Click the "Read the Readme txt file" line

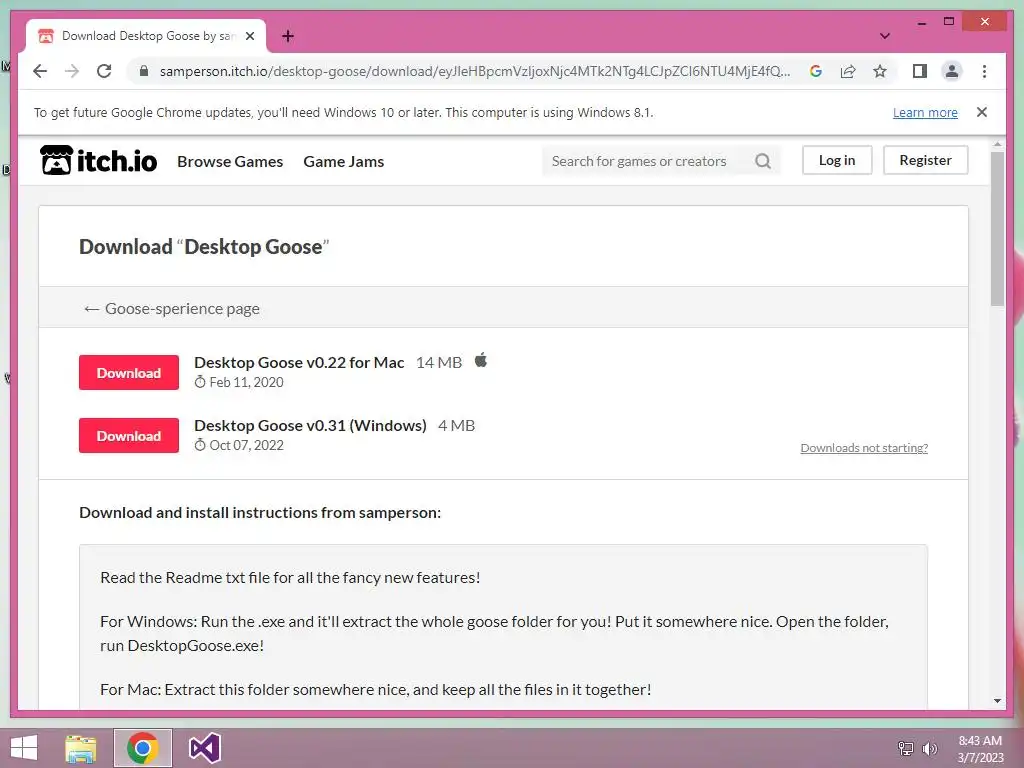click(290, 577)
